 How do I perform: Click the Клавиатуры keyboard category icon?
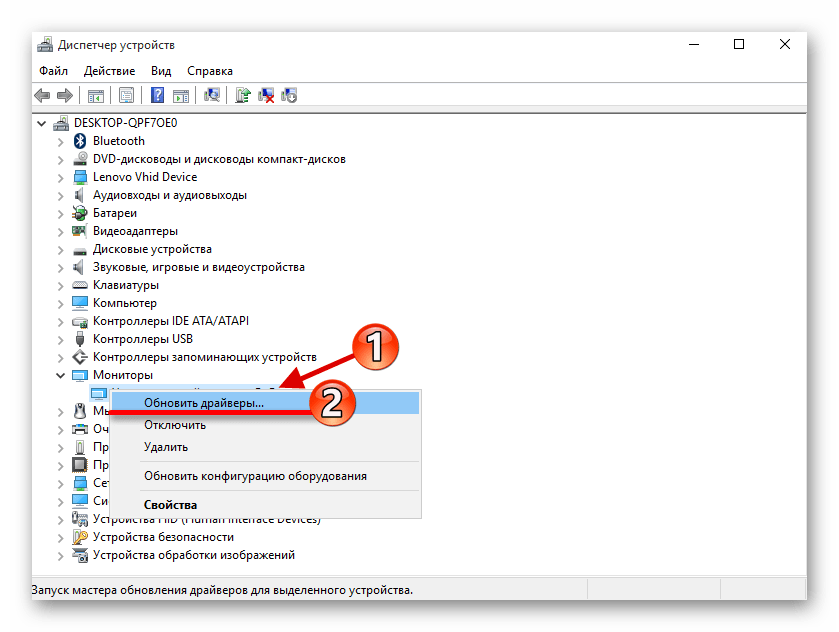81,285
